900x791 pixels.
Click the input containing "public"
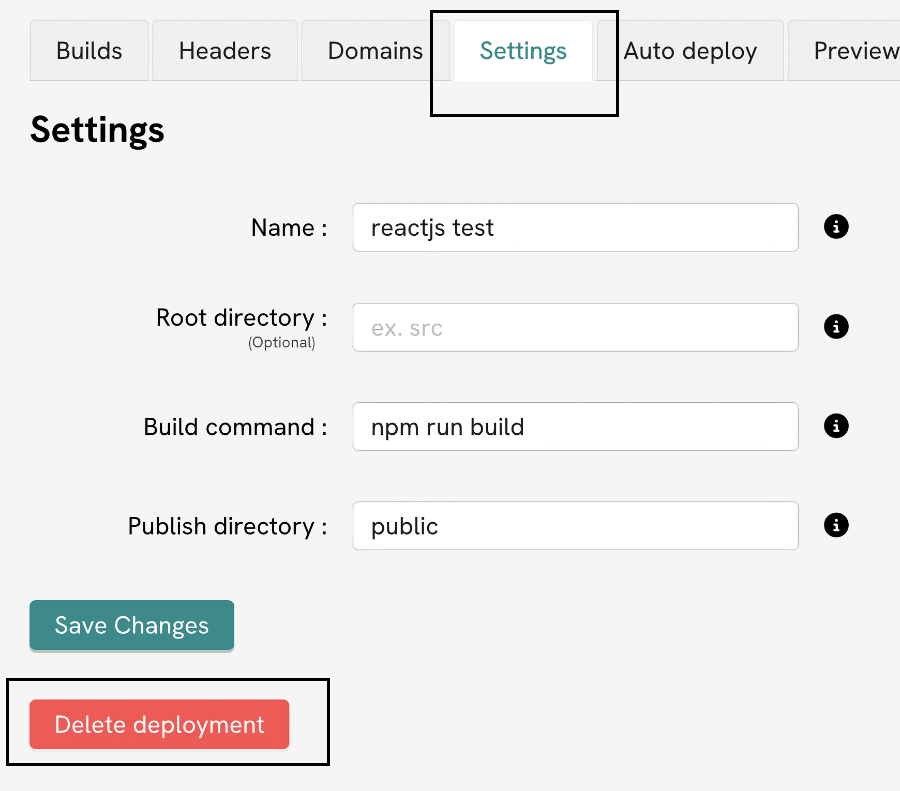[575, 526]
